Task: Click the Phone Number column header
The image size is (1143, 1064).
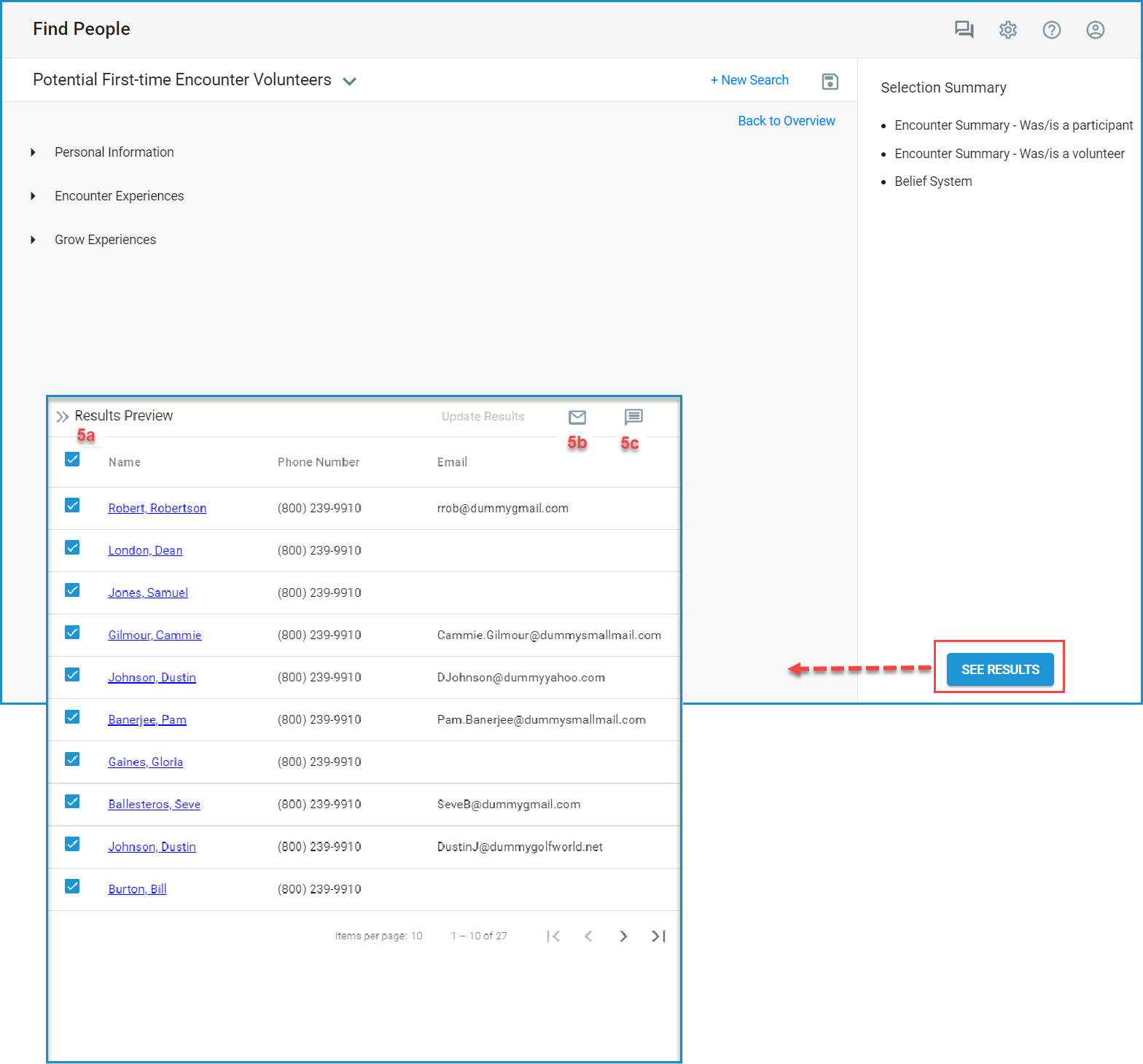Action: pyautogui.click(x=319, y=462)
